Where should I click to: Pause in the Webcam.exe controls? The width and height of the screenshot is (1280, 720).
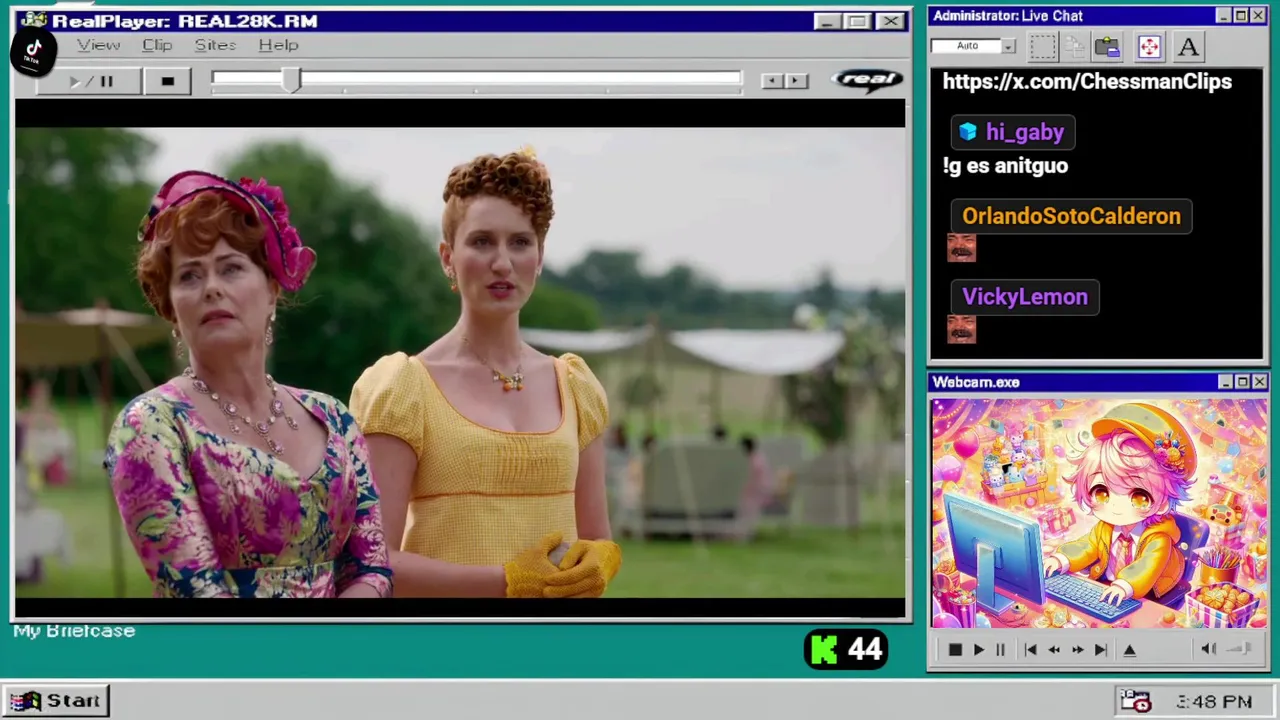point(1000,650)
